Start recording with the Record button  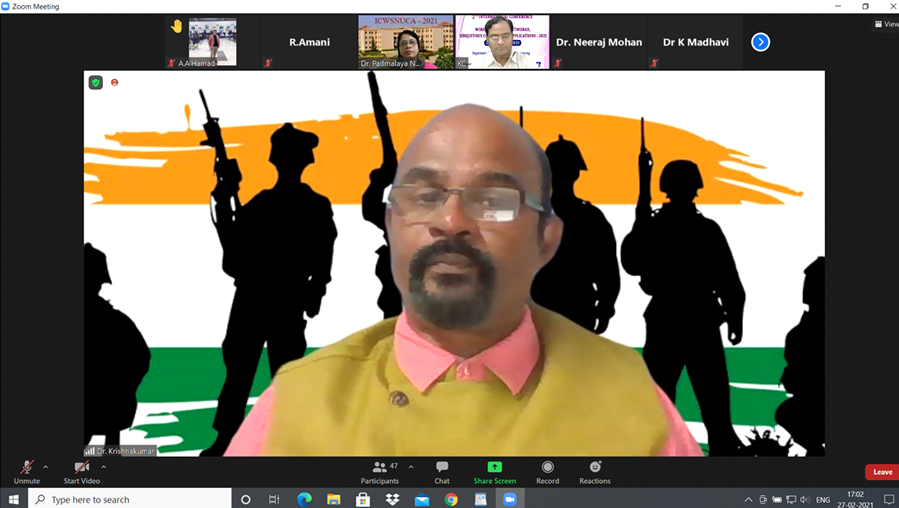(547, 471)
